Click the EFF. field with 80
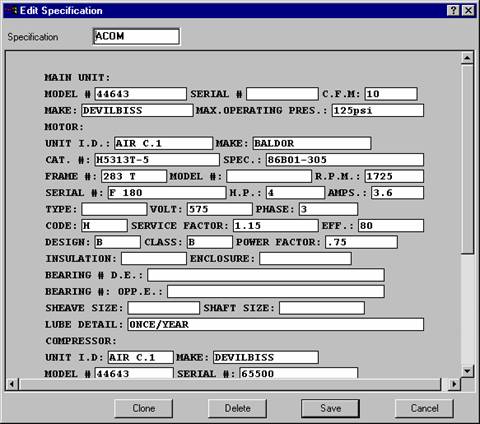Image resolution: width=480 pixels, height=424 pixels. click(391, 226)
